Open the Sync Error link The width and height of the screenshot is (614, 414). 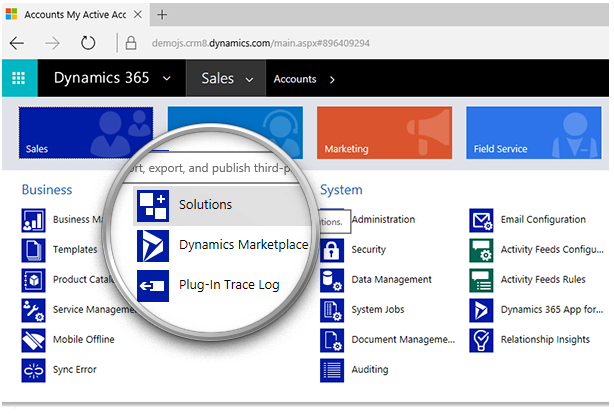[74, 369]
